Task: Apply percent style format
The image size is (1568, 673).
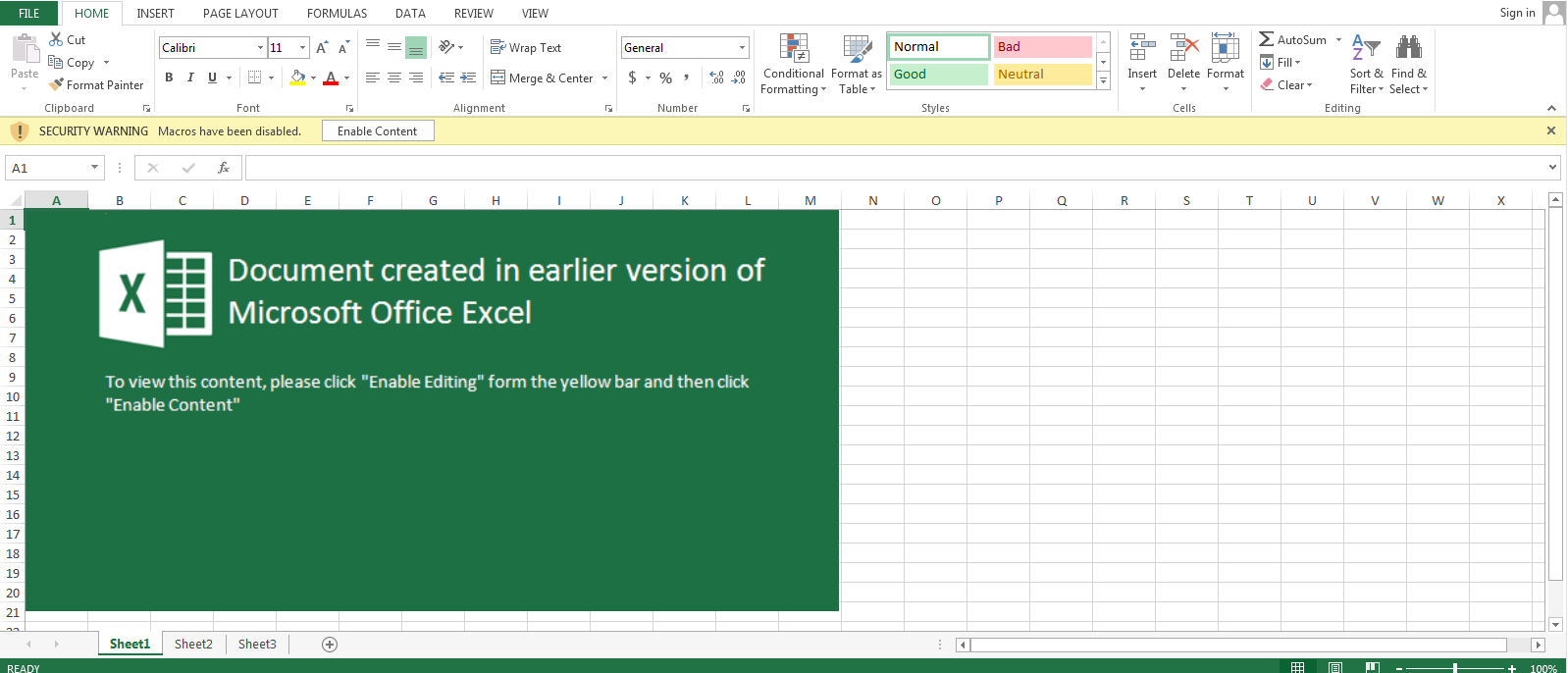Action: click(x=666, y=78)
